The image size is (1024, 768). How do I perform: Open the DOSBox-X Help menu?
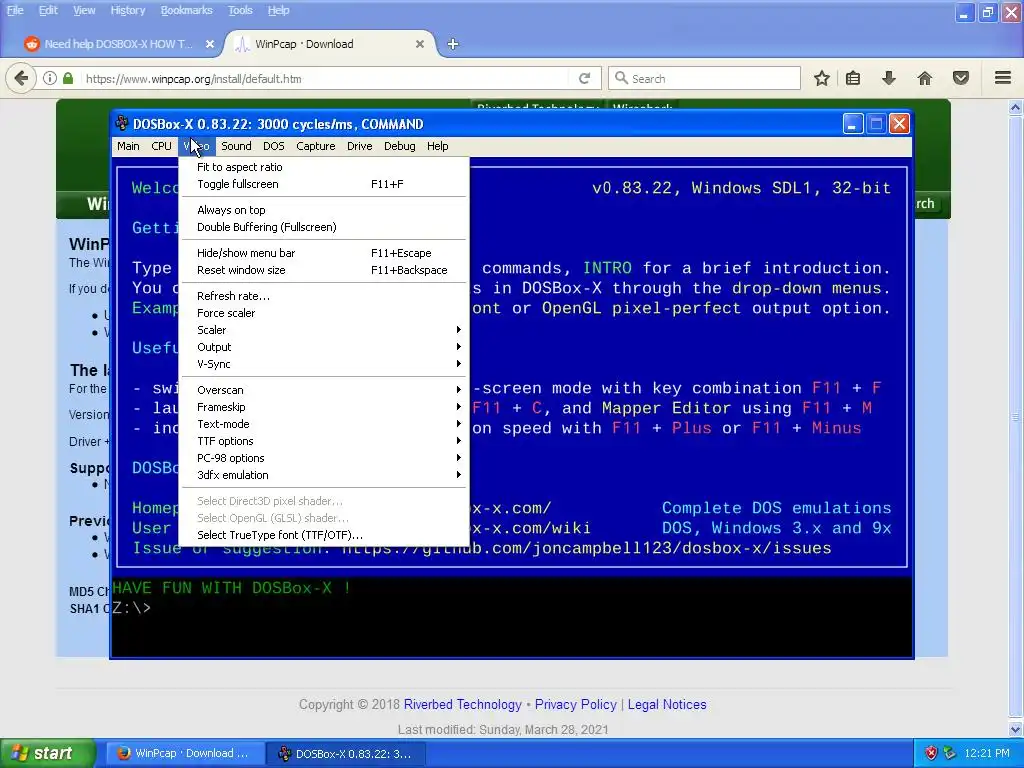pos(438,146)
